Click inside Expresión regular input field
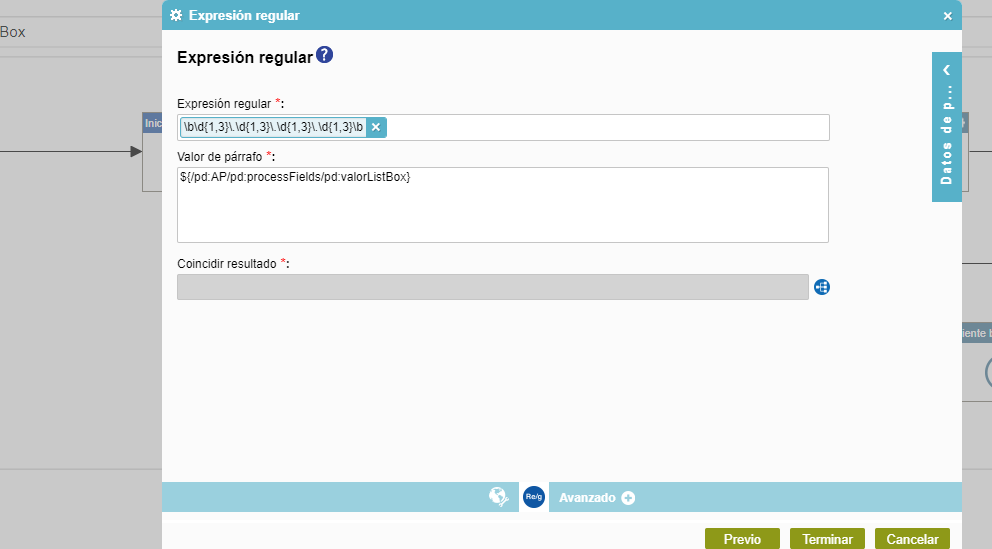The width and height of the screenshot is (992, 549). click(x=600, y=127)
